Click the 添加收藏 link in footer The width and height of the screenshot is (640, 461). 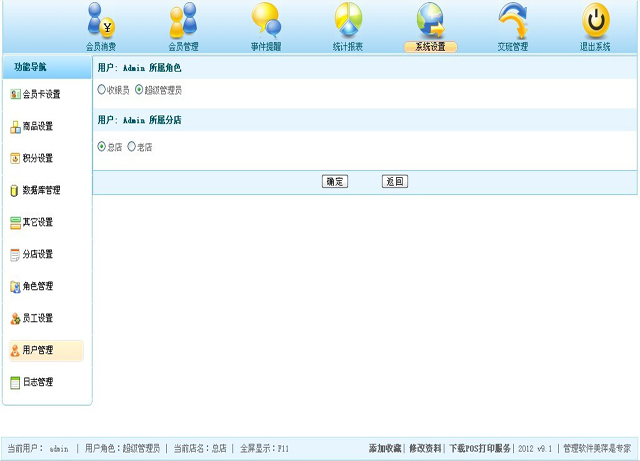pos(385,449)
